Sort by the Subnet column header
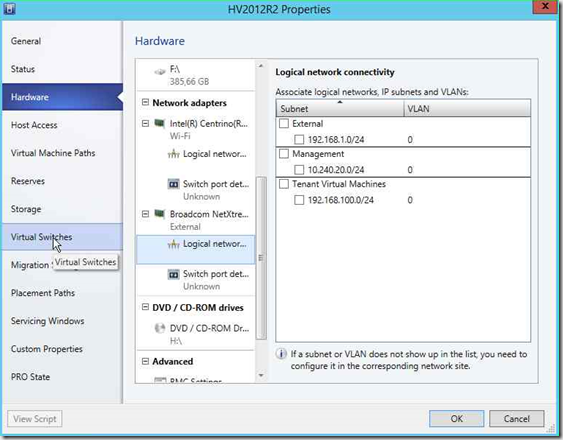 click(340, 108)
